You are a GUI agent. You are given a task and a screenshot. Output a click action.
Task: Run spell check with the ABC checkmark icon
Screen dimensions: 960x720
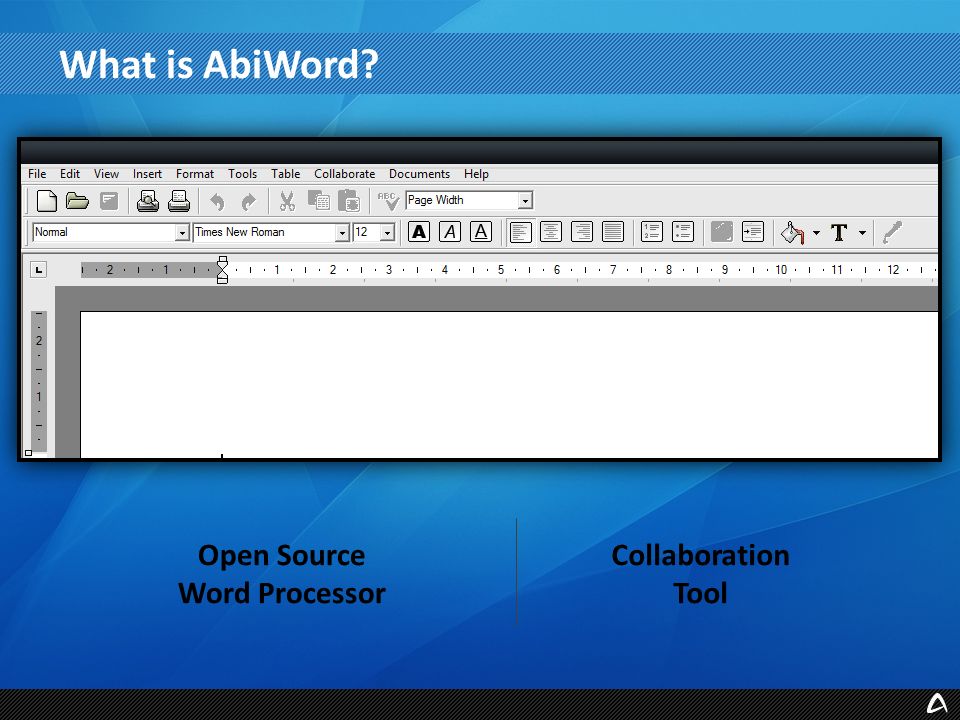point(388,201)
